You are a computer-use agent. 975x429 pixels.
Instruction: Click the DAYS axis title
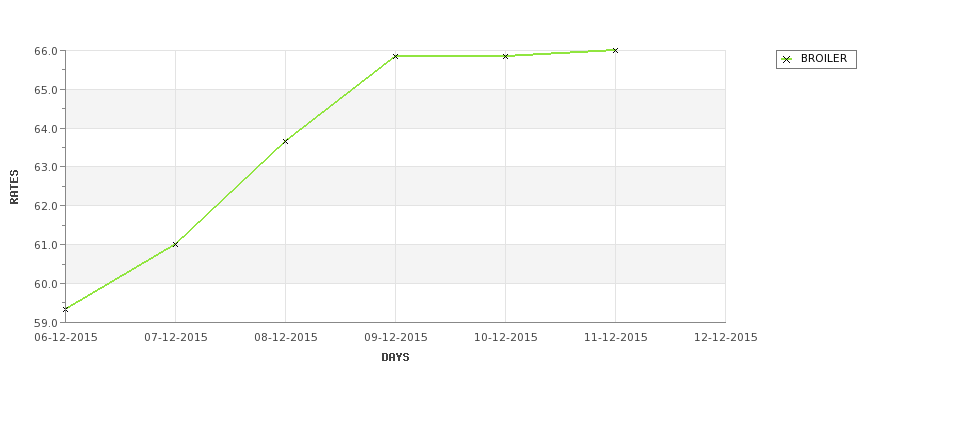(x=395, y=358)
